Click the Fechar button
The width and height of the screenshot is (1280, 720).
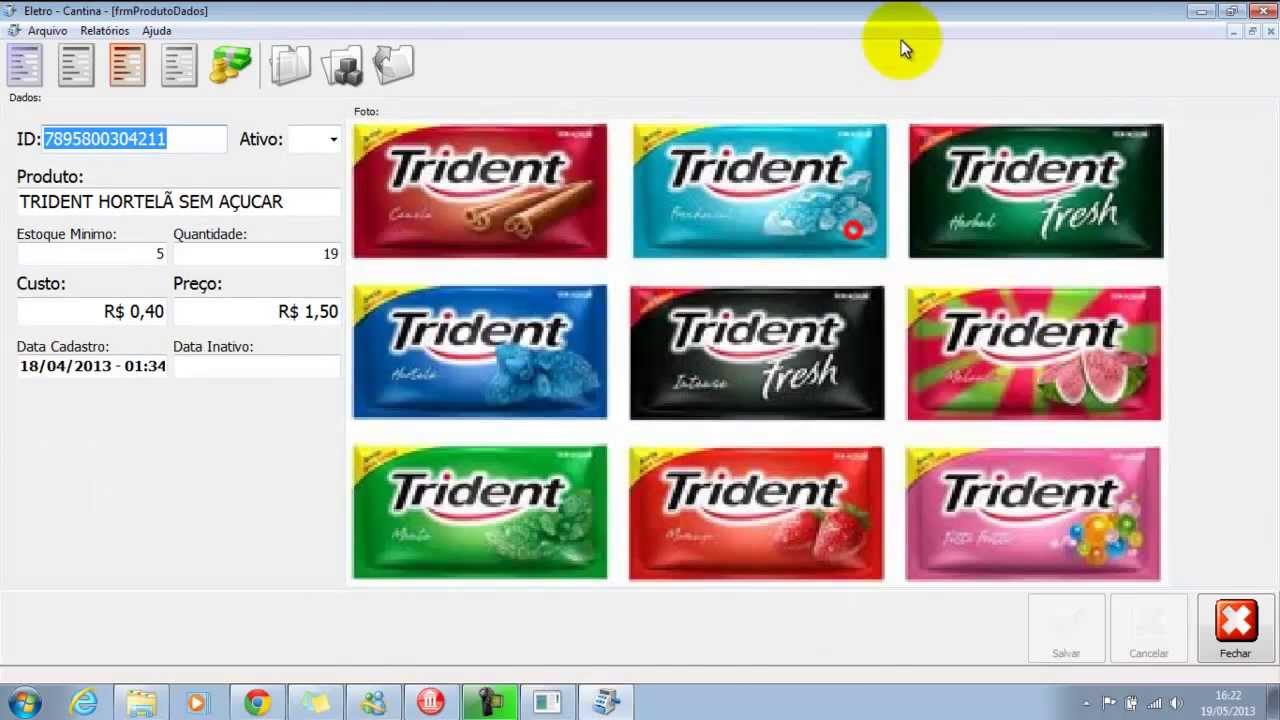tap(1236, 628)
